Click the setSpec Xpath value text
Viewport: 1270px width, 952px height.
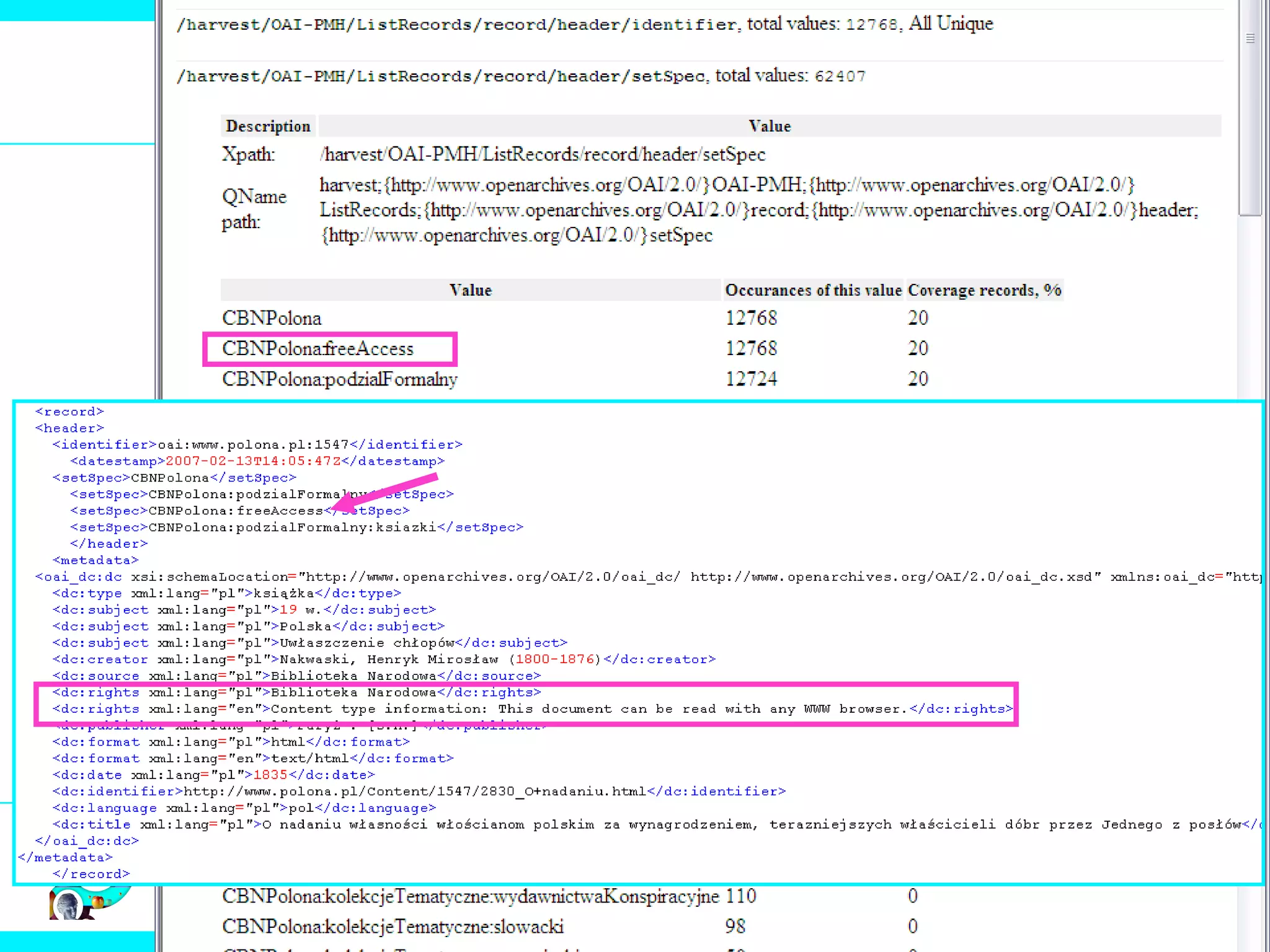(543, 154)
